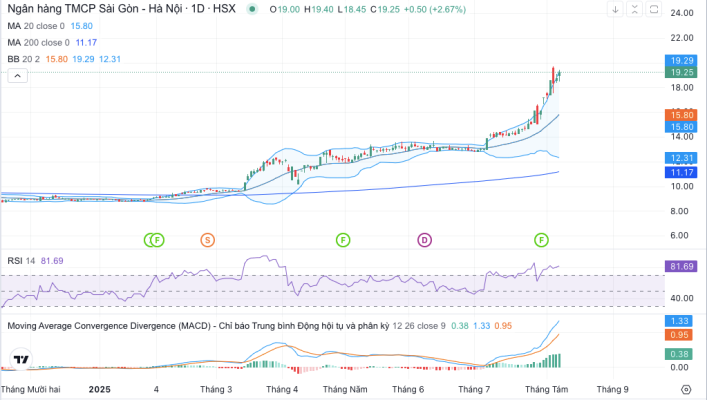Open the TradingView logo link
The width and height of the screenshot is (707, 400).
coord(21,359)
